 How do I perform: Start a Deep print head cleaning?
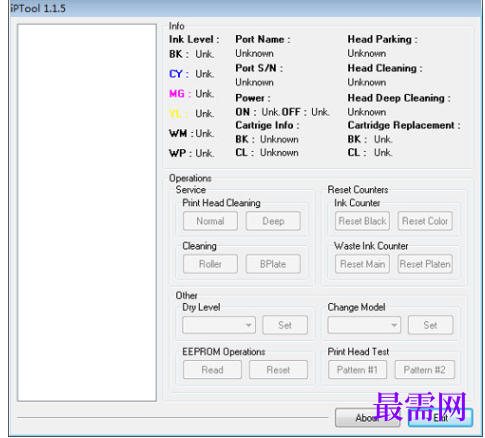[x=273, y=221]
